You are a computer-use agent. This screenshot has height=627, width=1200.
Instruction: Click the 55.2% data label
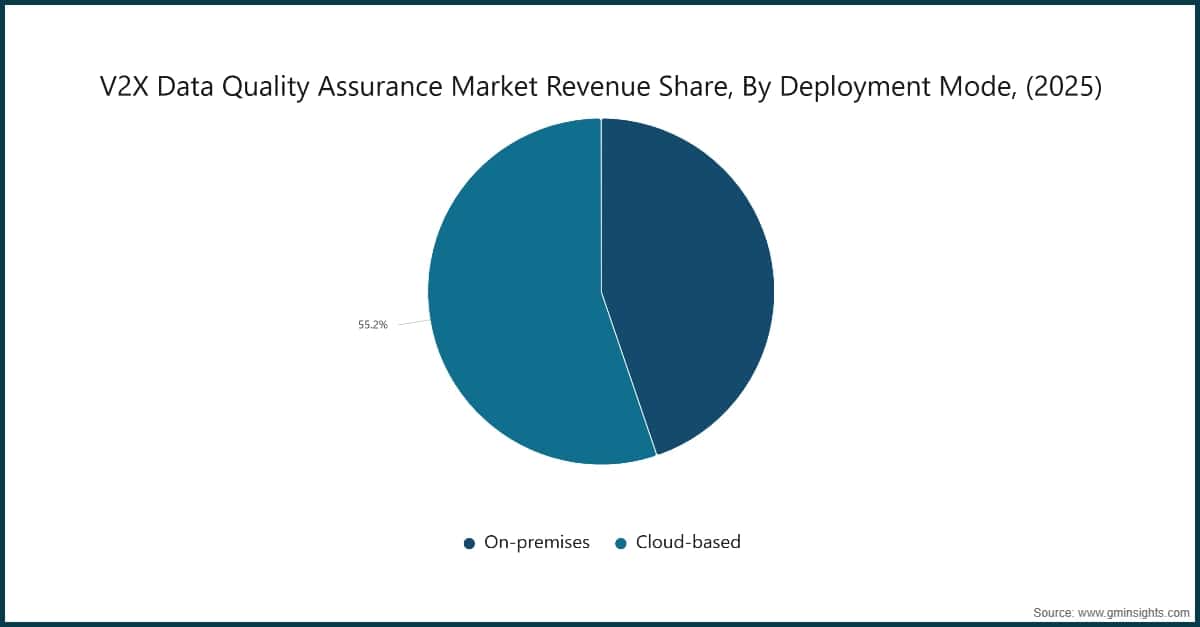pos(372,324)
